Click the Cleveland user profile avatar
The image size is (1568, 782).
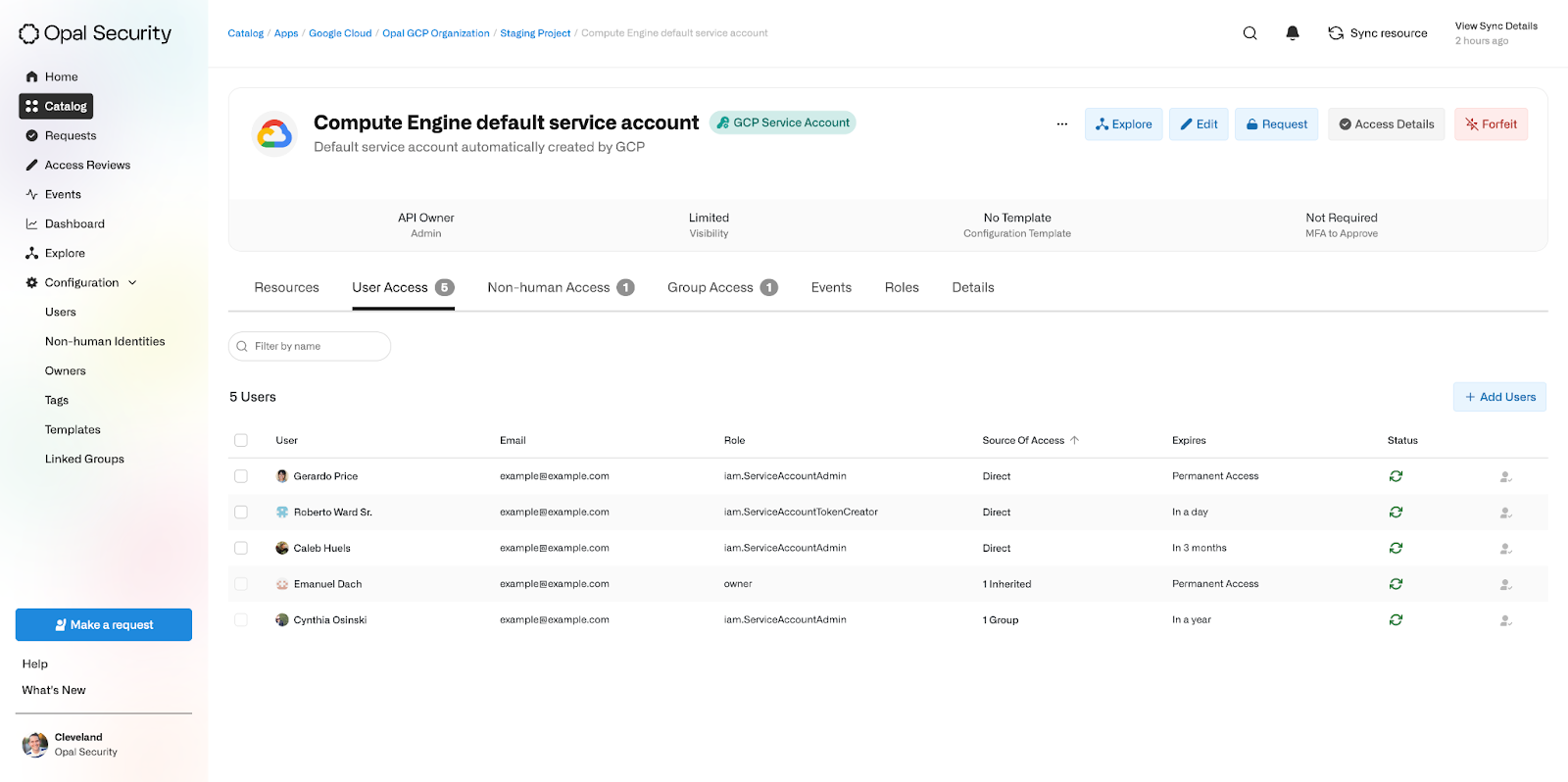click(35, 745)
